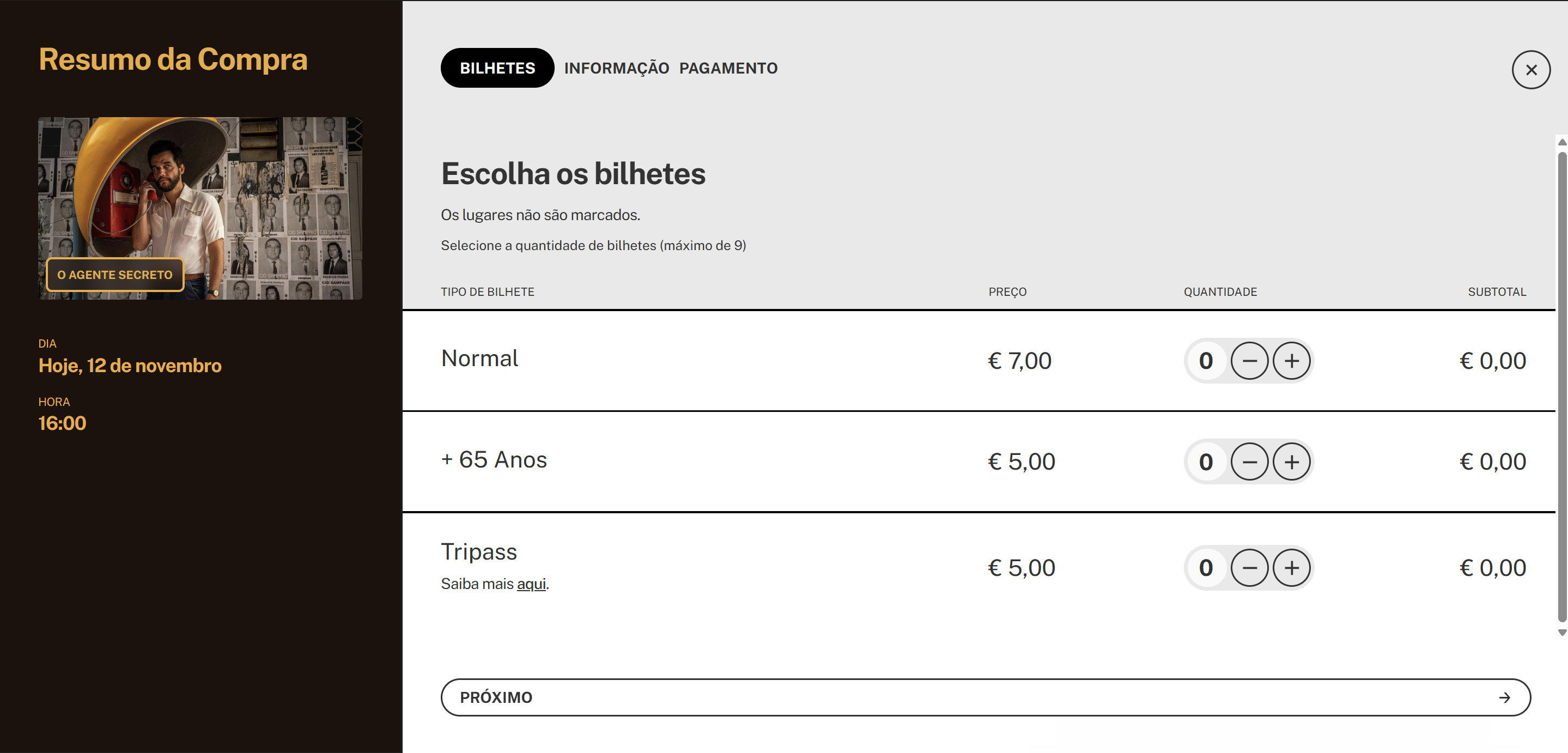
Task: Switch to the Informação step
Action: tap(616, 68)
